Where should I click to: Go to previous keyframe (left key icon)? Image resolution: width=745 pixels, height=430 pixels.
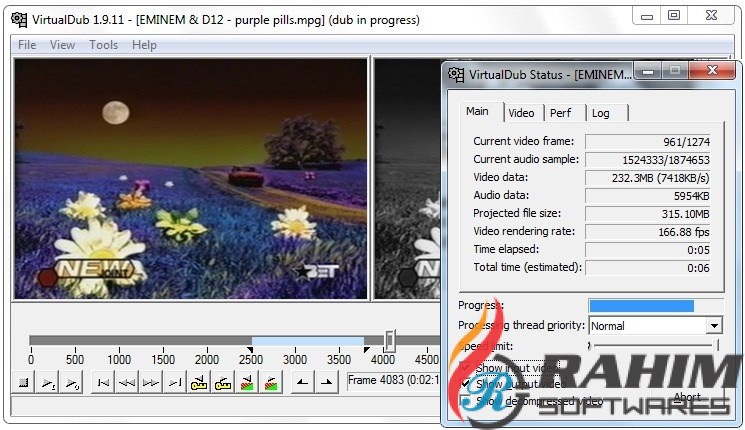(199, 382)
